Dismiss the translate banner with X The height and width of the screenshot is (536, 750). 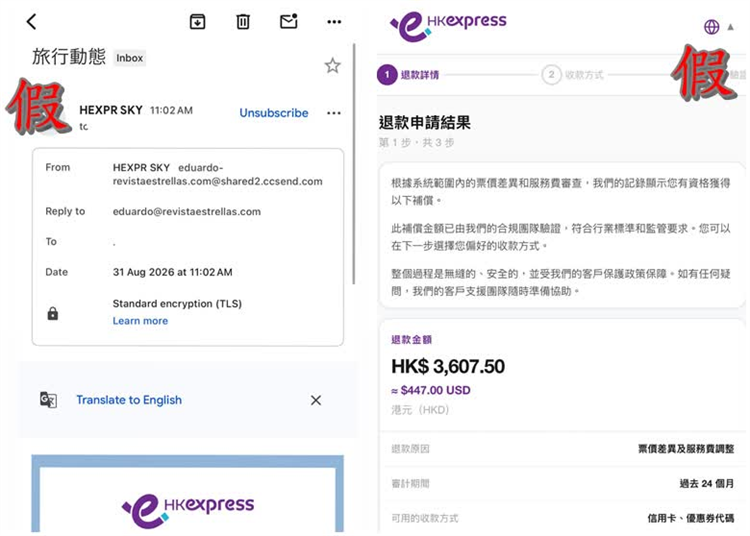point(316,400)
